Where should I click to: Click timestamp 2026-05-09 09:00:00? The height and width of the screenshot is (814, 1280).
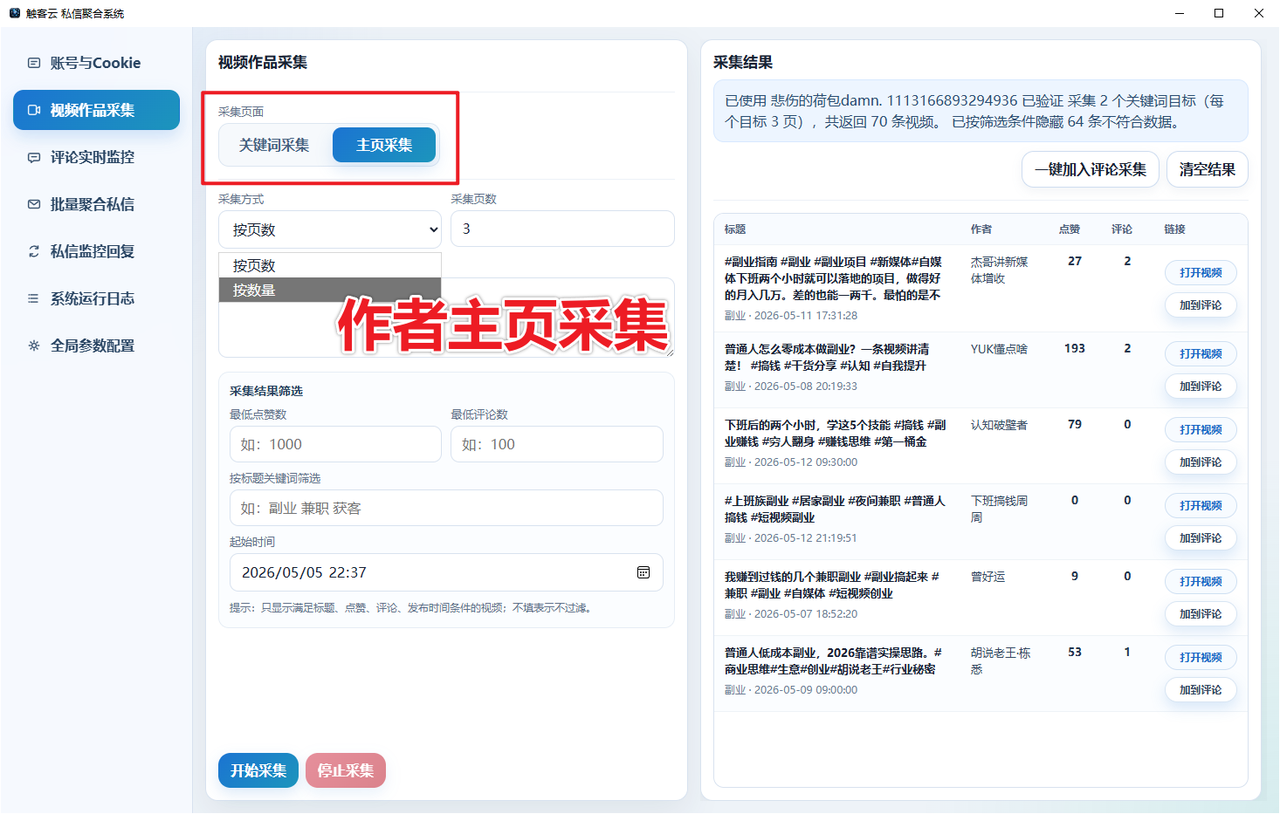pyautogui.click(x=805, y=690)
